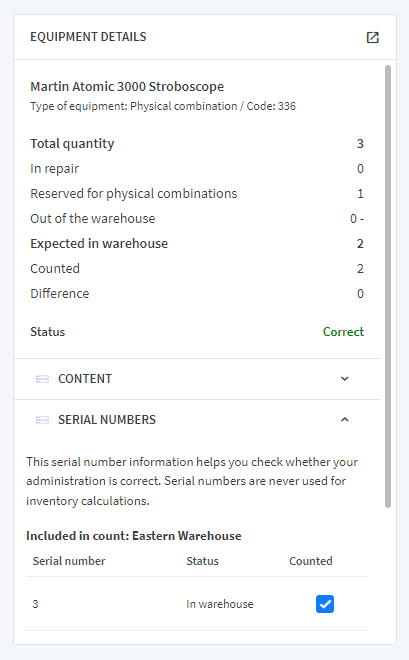
Task: Click the EQUIPMENT DETAILS heading
Action: coord(88,37)
